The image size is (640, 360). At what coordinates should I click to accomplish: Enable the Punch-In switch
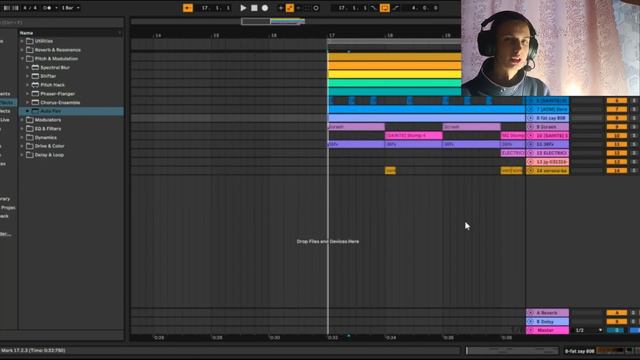coord(373,8)
